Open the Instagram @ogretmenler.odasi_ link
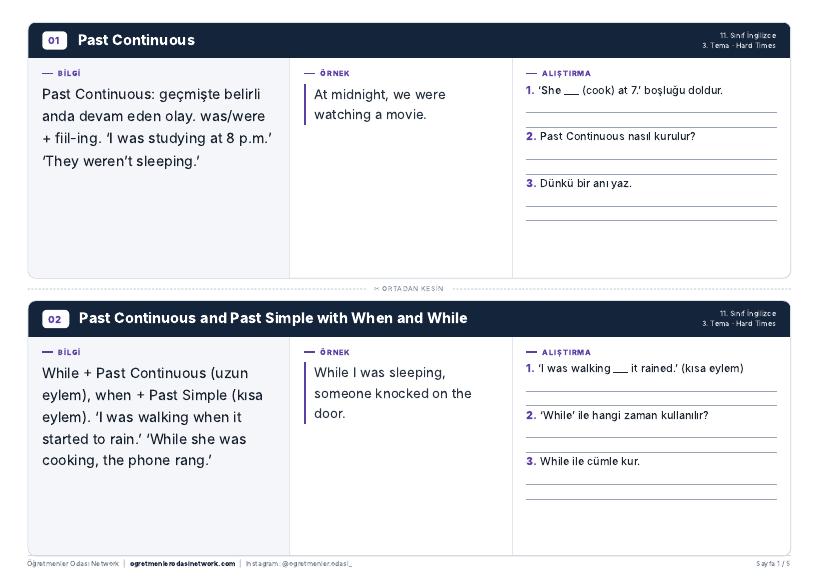 point(299,564)
